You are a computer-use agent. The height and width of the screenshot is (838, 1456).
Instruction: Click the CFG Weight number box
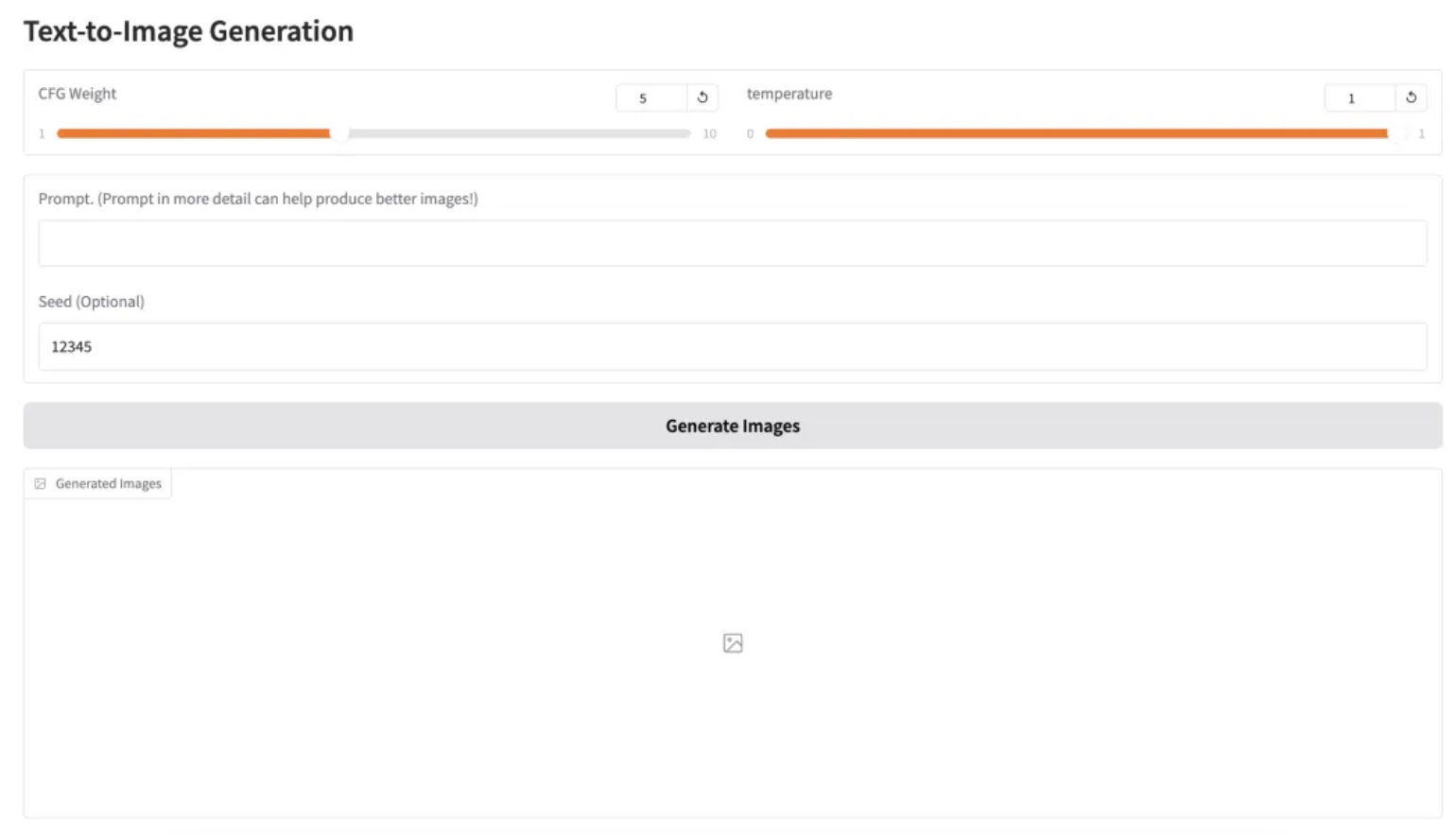pyautogui.click(x=651, y=97)
